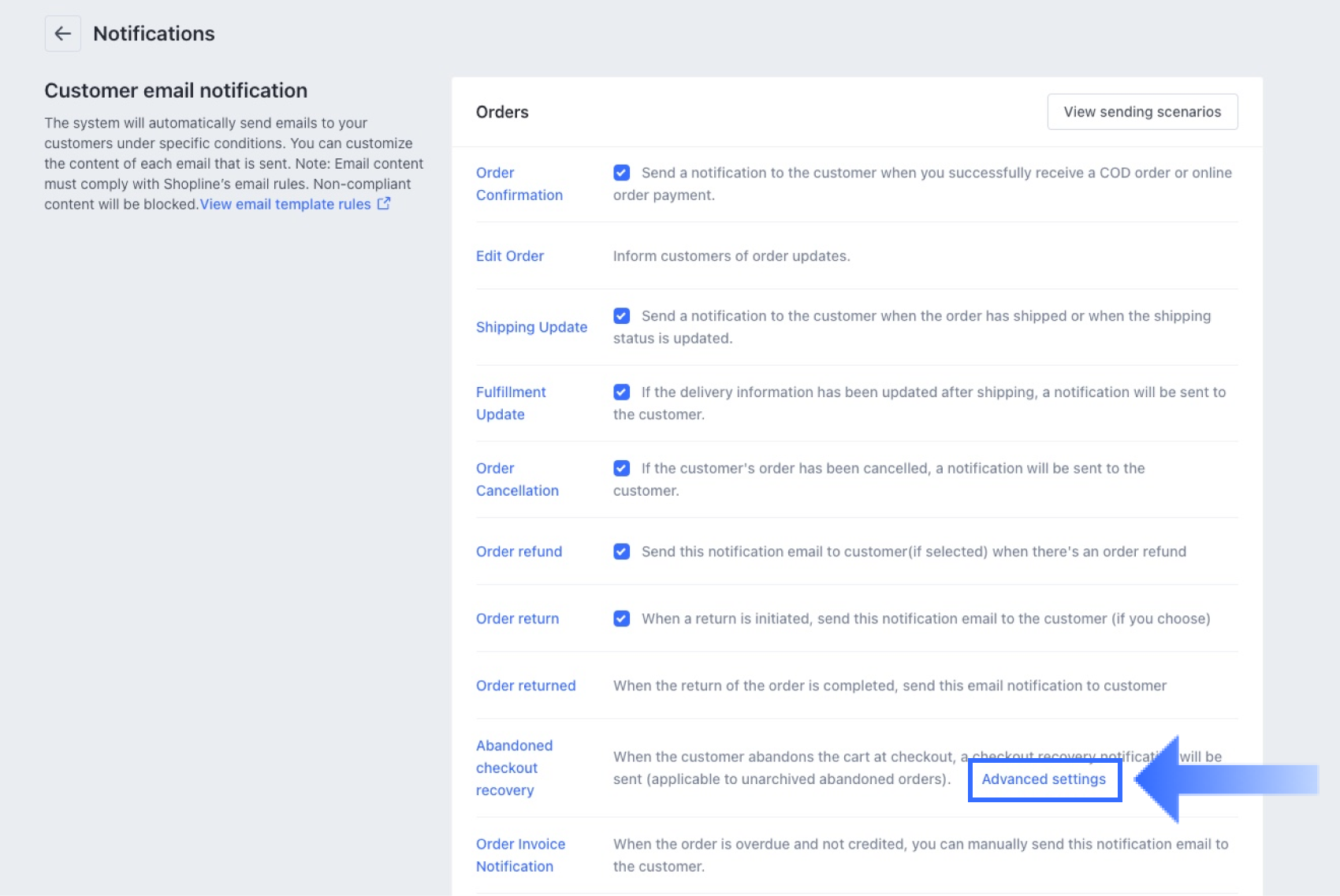Image resolution: width=1340 pixels, height=896 pixels.
Task: Open the Order Invoice Notification template
Action: [520, 855]
